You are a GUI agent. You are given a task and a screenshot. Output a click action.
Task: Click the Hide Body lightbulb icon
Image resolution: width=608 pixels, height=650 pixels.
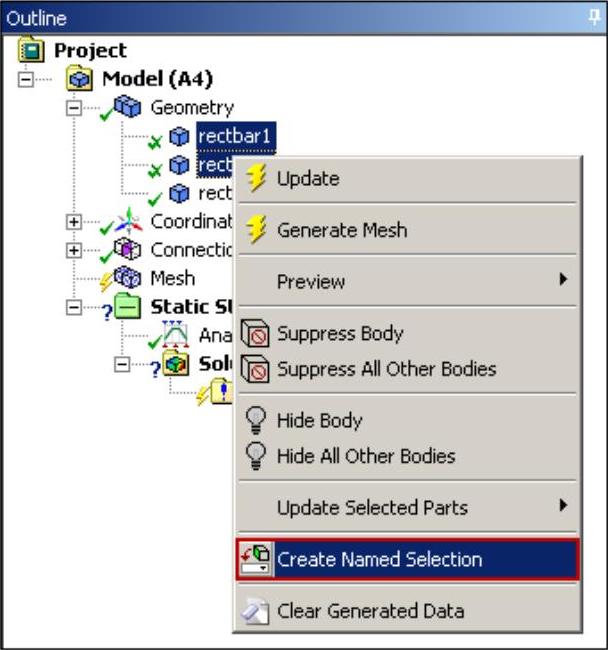coord(256,421)
